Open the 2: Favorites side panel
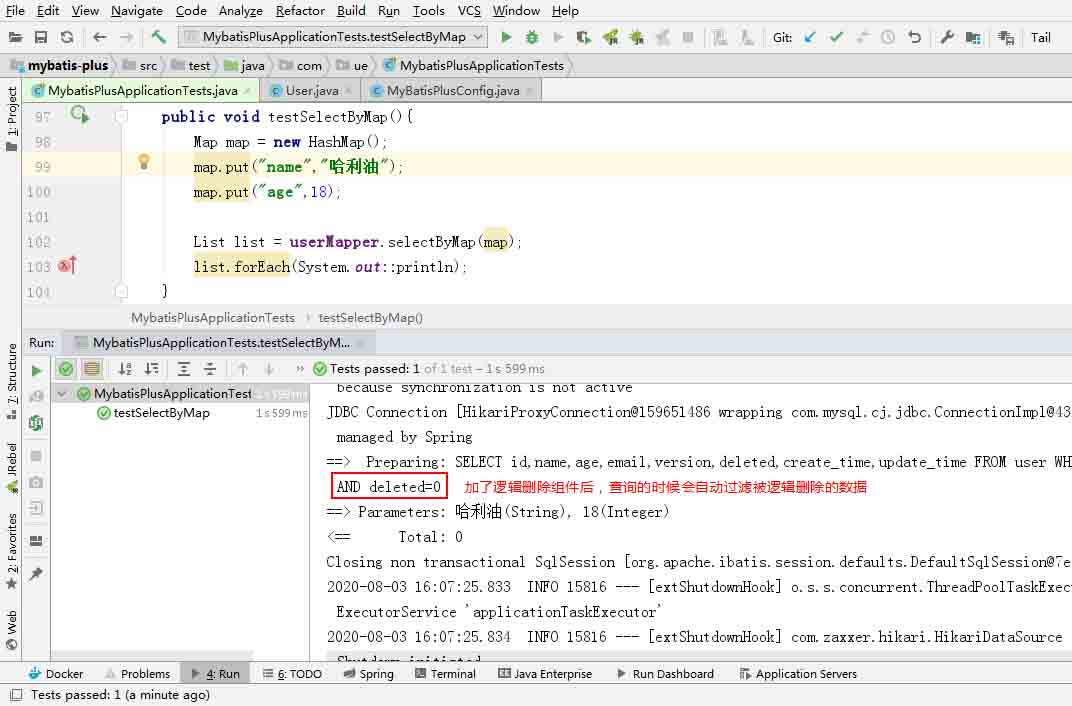This screenshot has height=706, width=1072. click(12, 551)
